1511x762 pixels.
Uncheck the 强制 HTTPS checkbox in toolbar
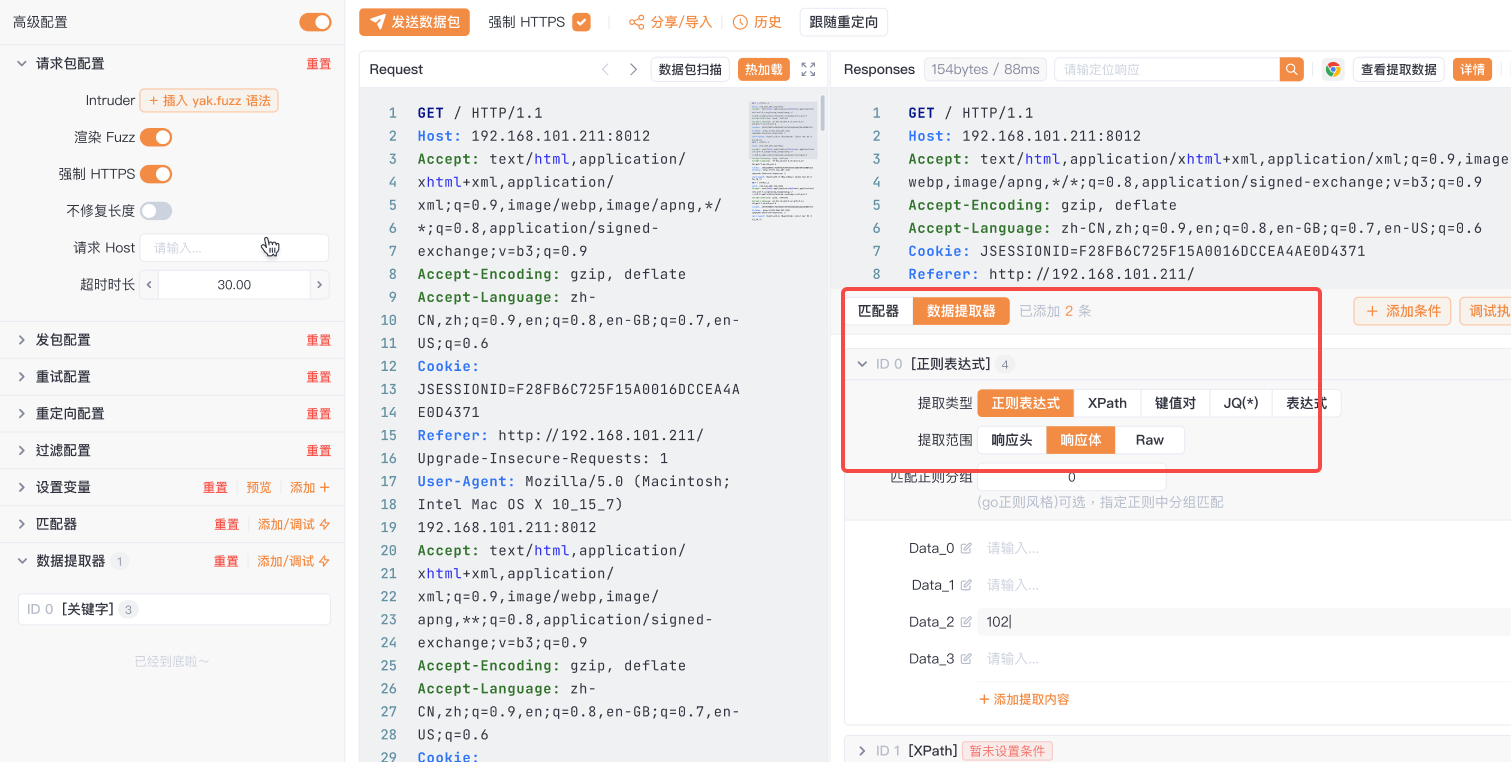point(581,22)
